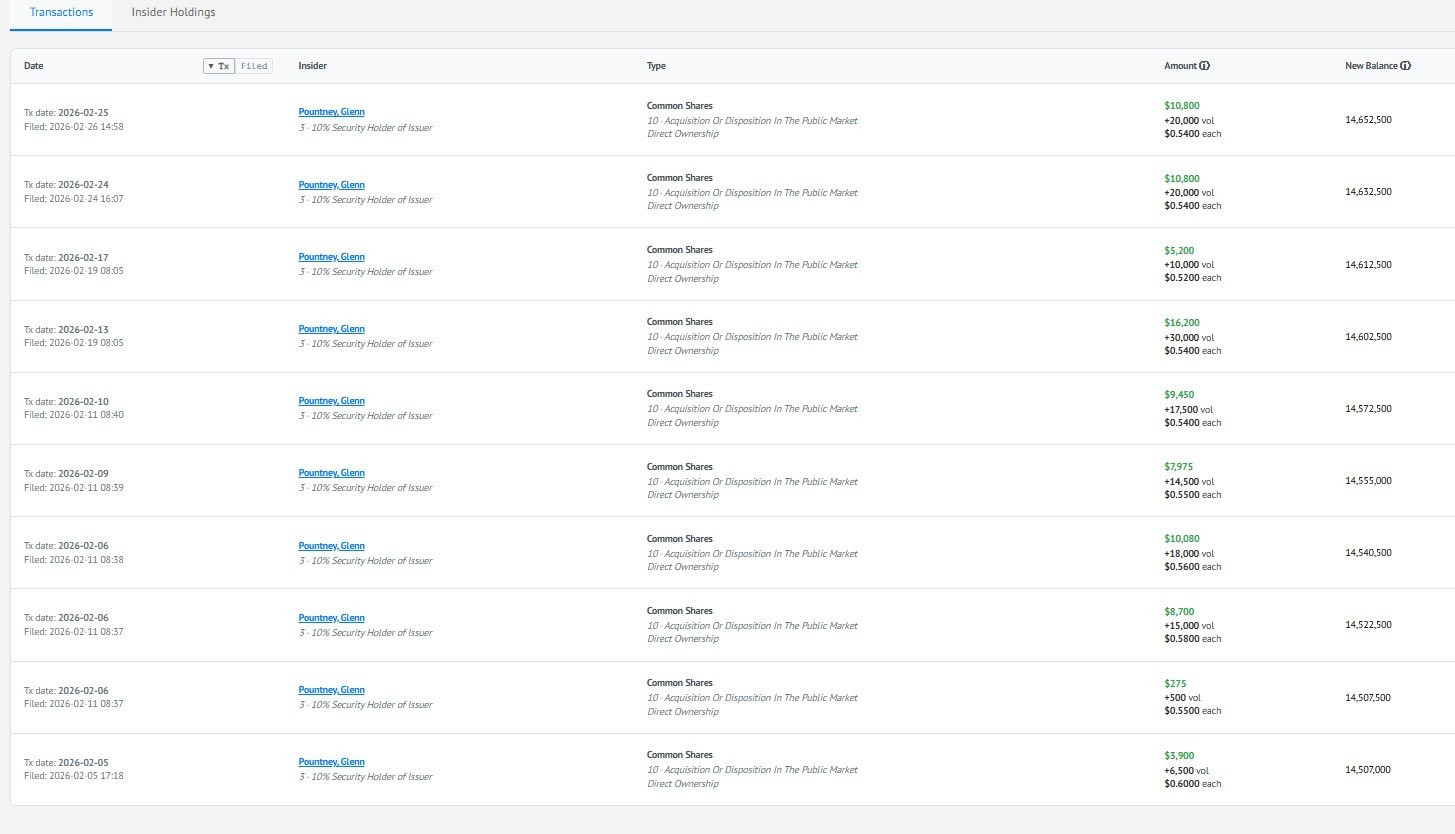Open the Insider Holdings tab
This screenshot has height=834, width=1455.
click(173, 12)
